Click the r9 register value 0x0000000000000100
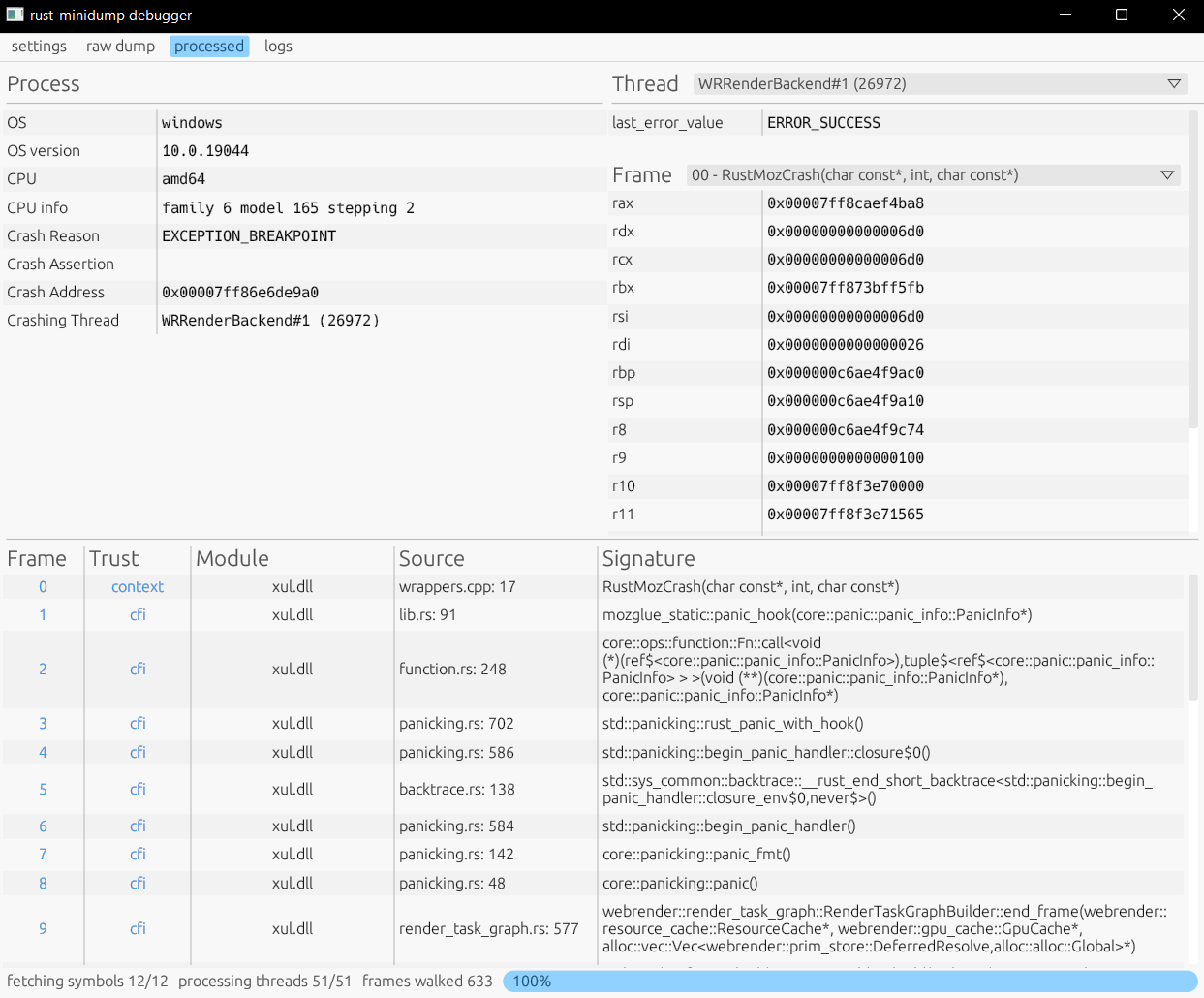 pyautogui.click(x=846, y=458)
